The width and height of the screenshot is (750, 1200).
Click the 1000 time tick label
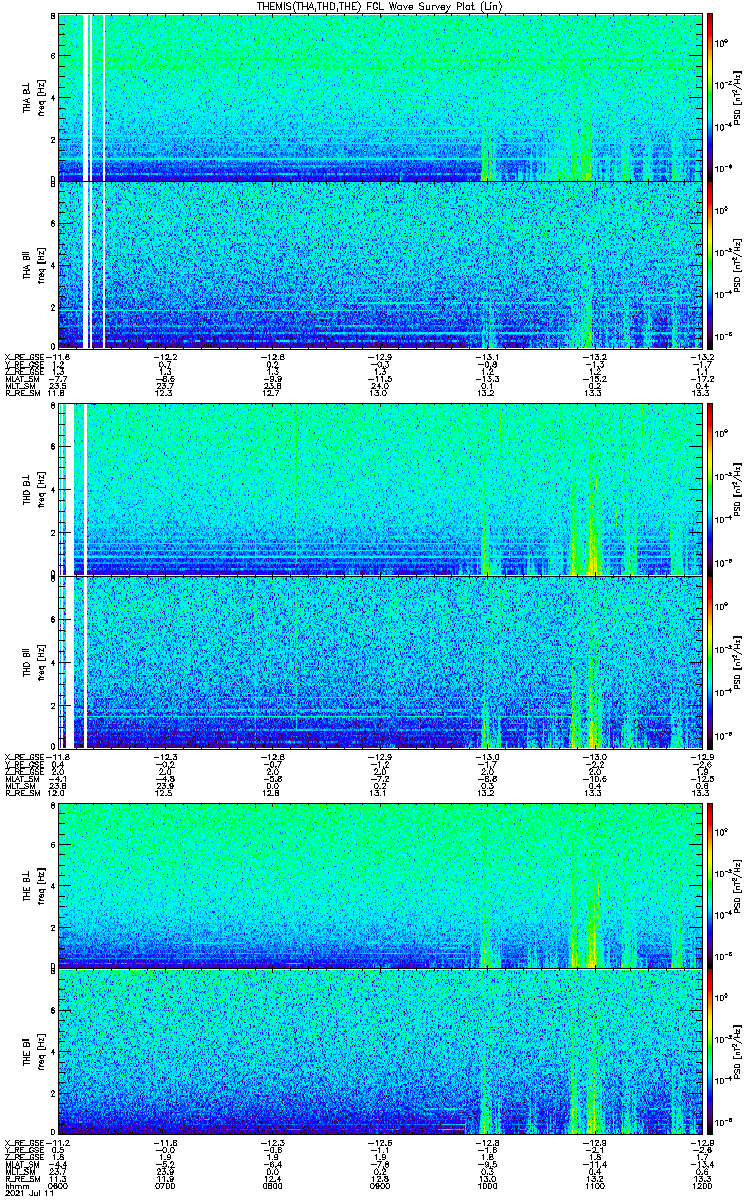[x=487, y=1186]
